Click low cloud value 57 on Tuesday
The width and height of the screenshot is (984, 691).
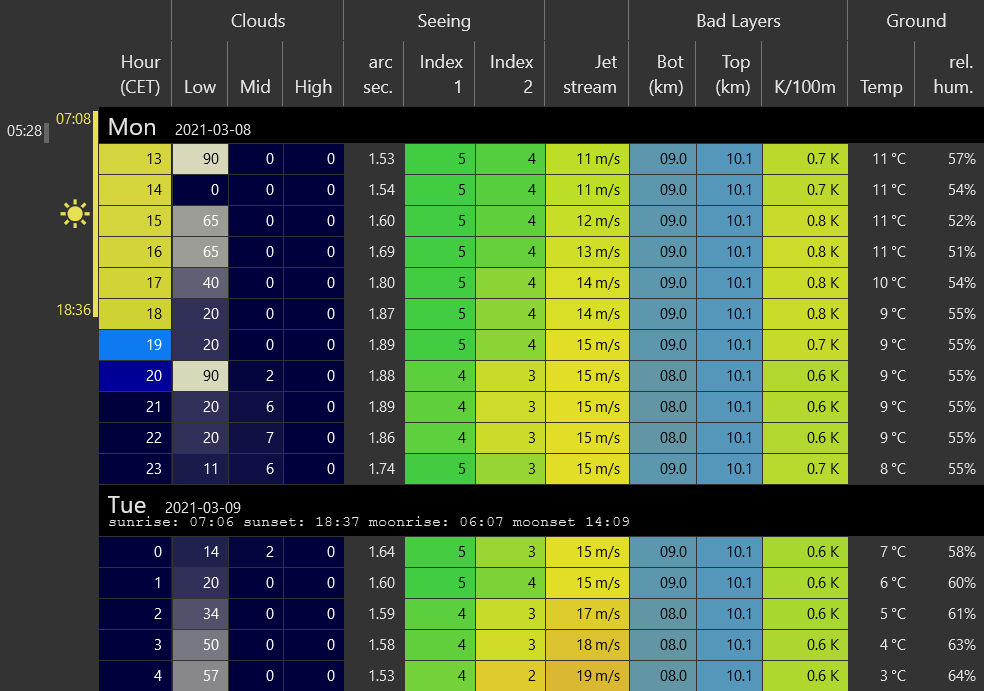click(x=200, y=675)
